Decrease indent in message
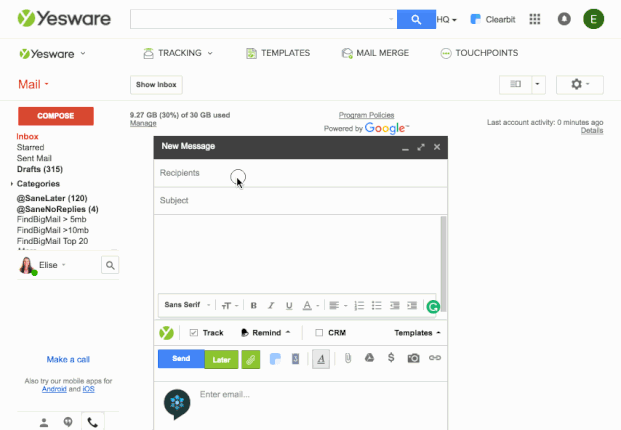Viewport: 621px width, 430px height. tap(394, 305)
